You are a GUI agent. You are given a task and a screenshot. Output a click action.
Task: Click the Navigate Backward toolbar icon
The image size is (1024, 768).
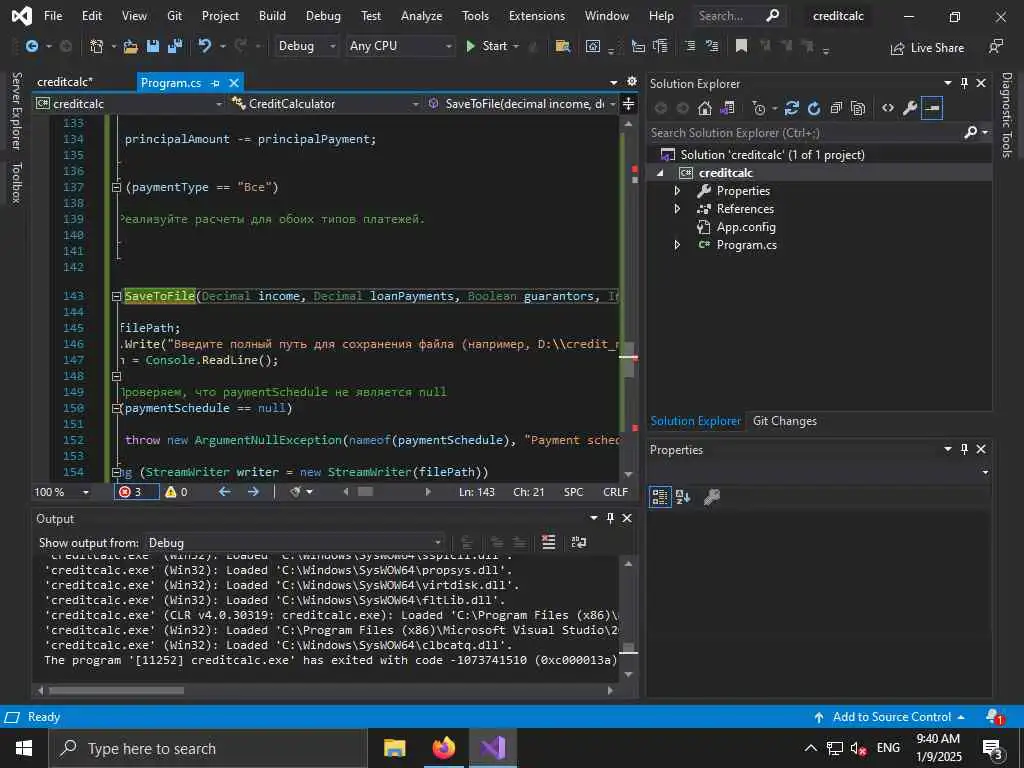click(x=31, y=46)
